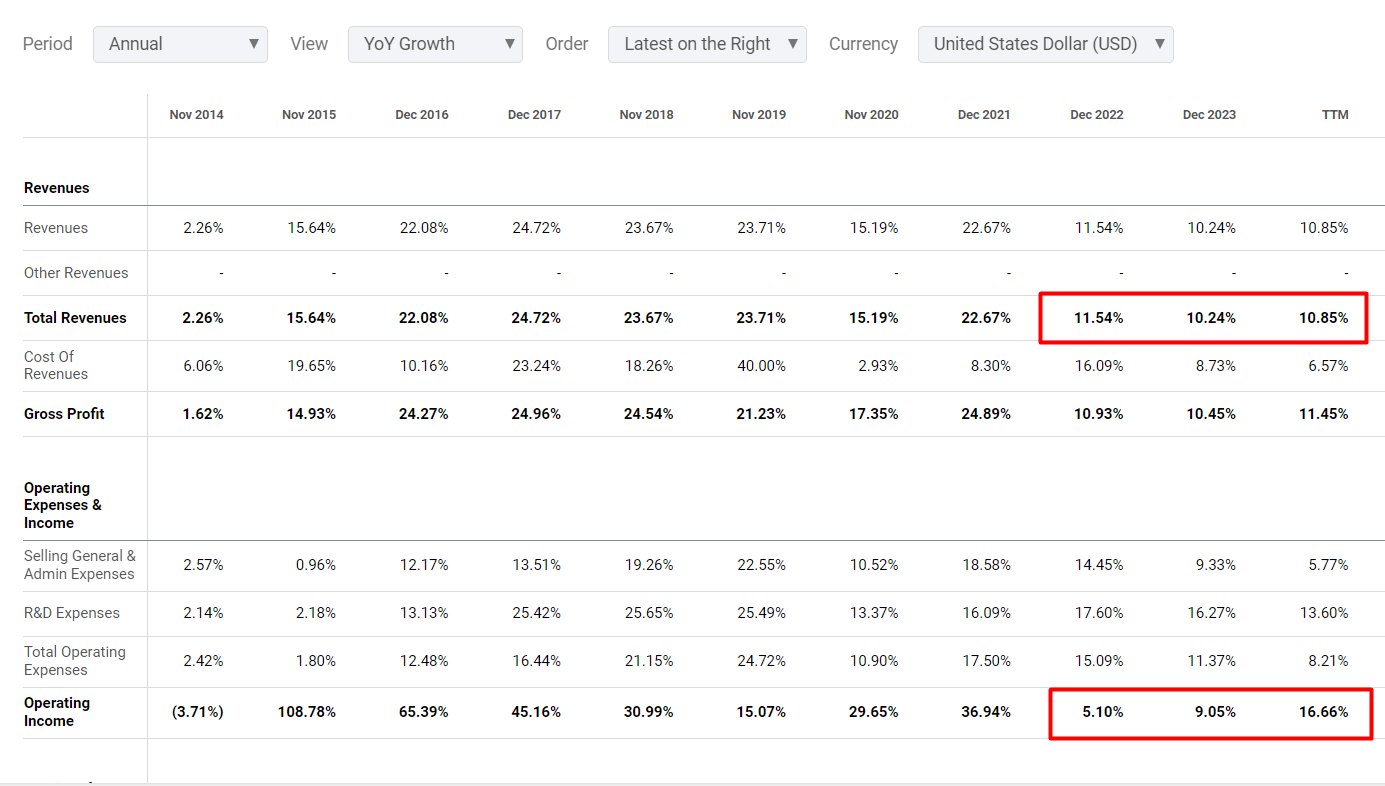Click the Dec 2023 column header
This screenshot has width=1385, height=786.
point(1209,115)
